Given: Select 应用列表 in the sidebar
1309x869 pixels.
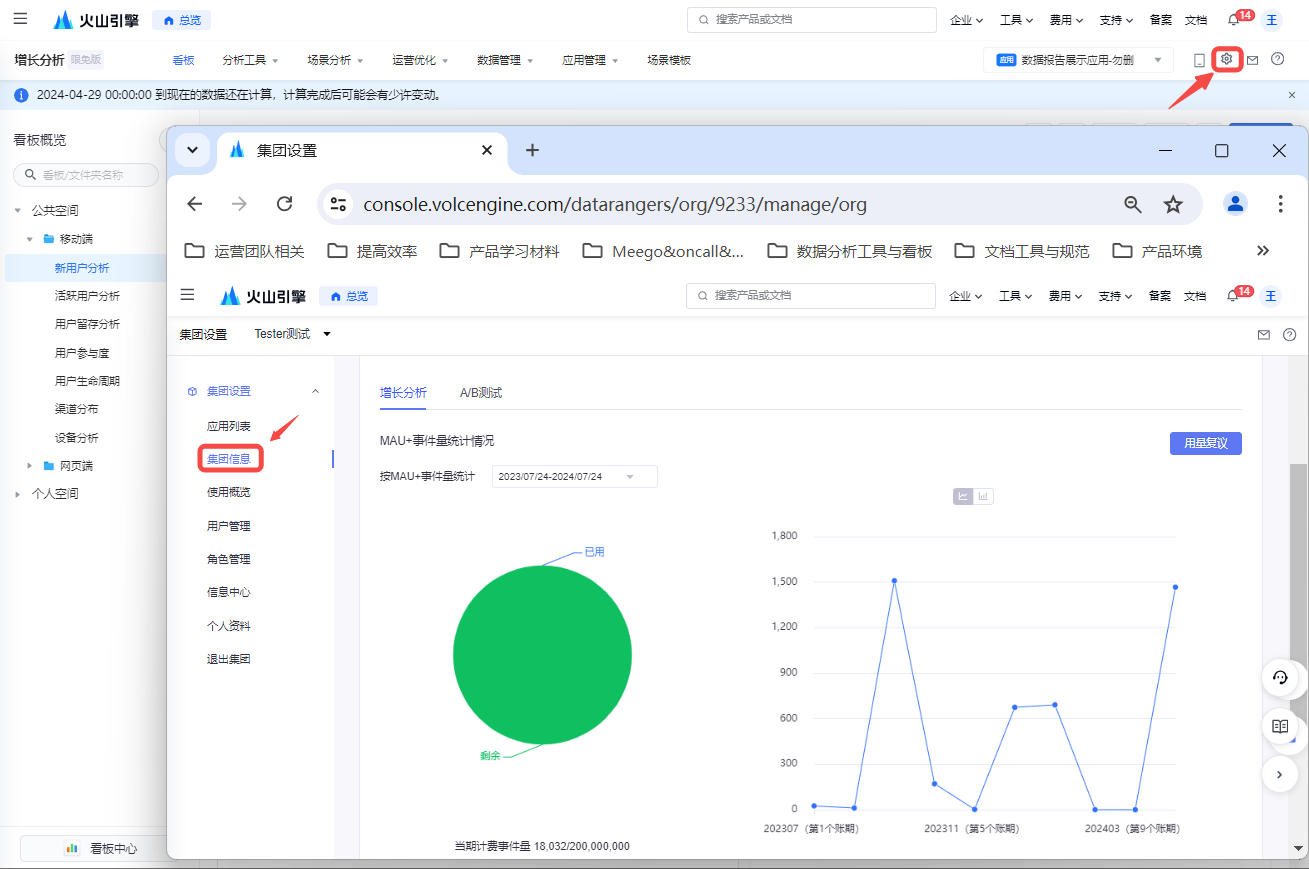Looking at the screenshot, I should pos(229,426).
